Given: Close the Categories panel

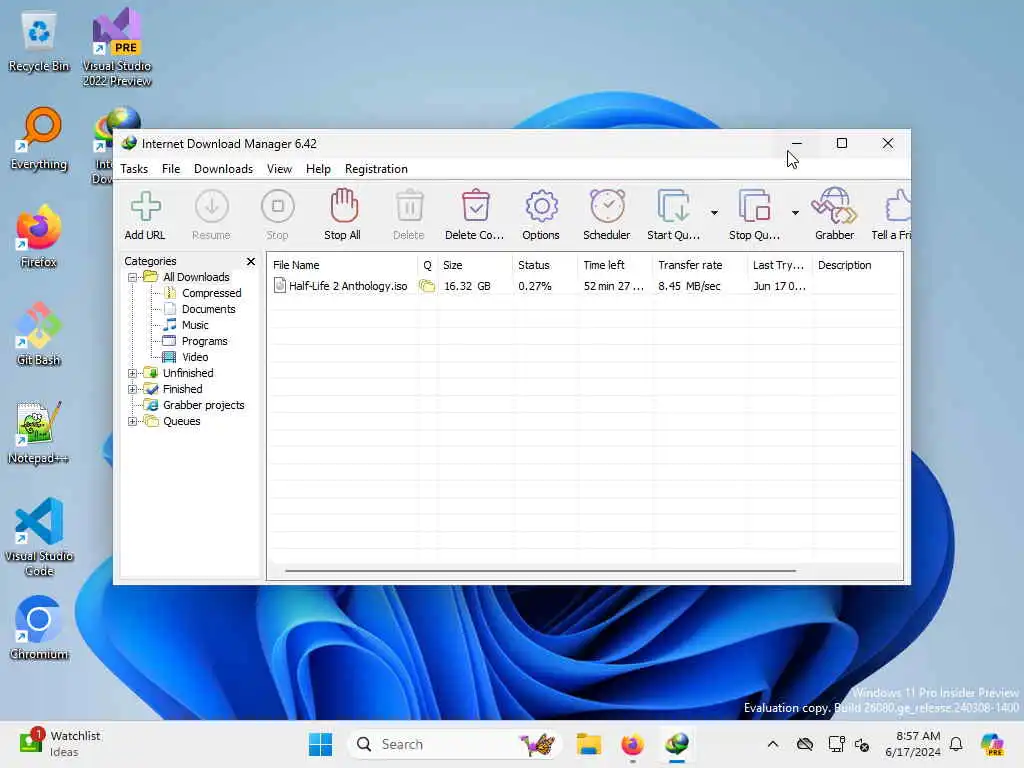Looking at the screenshot, I should [x=251, y=261].
